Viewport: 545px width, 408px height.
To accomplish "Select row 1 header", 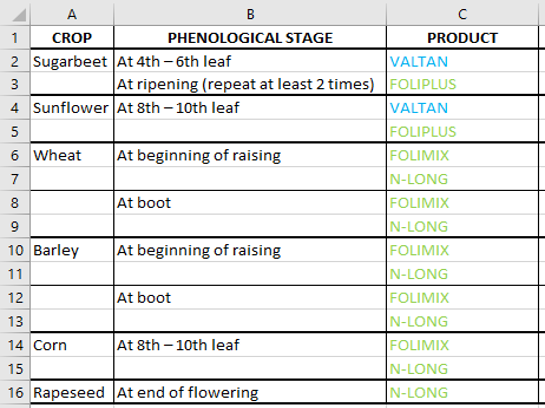I will click(15, 38).
